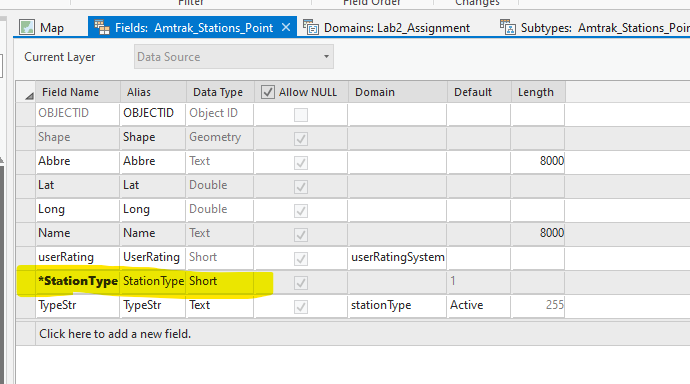Close the Fields: Amtrak_Stations_Point tab
690x384 pixels.
[x=286, y=28]
